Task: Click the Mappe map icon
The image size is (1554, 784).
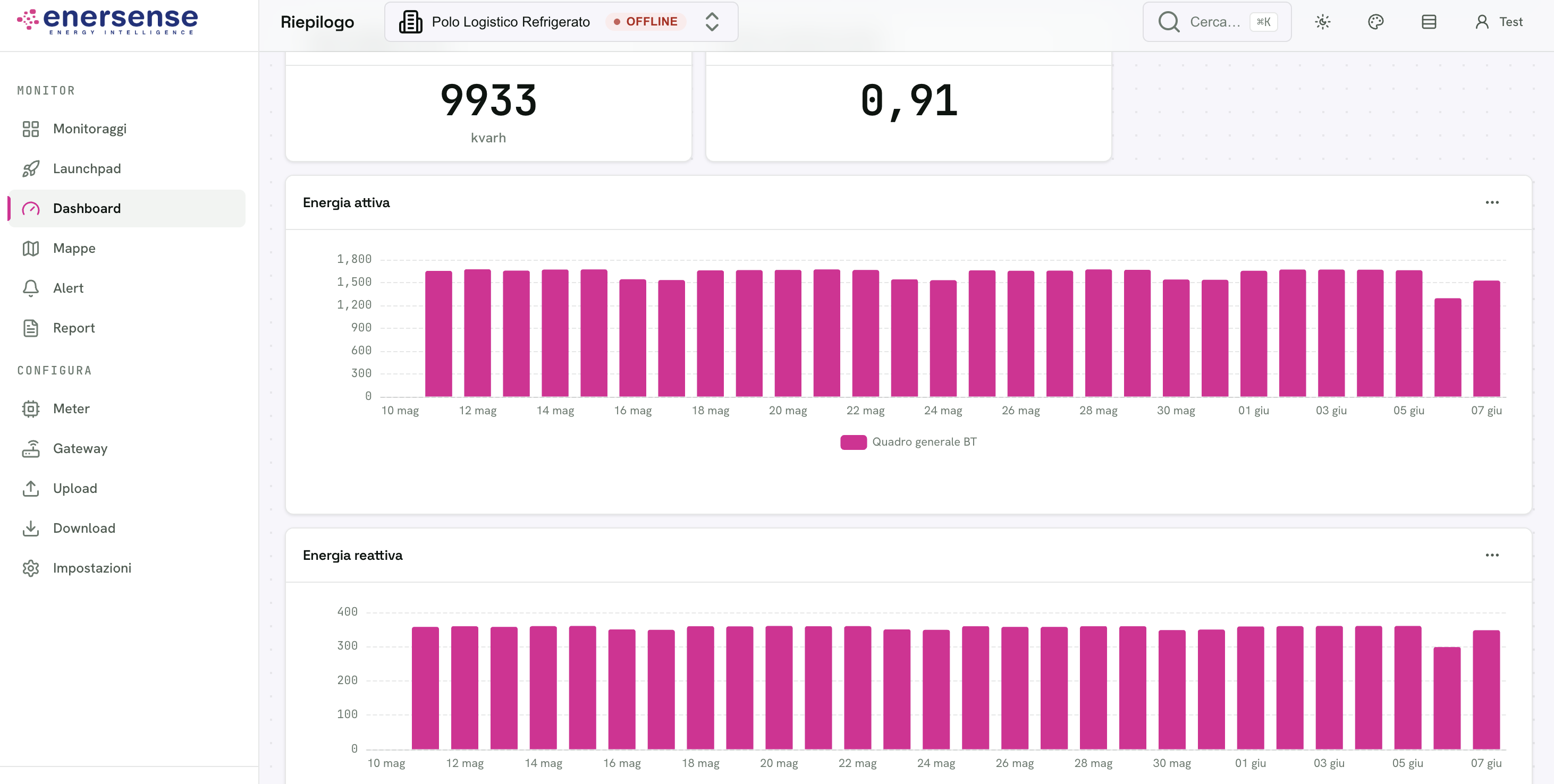Action: [31, 249]
